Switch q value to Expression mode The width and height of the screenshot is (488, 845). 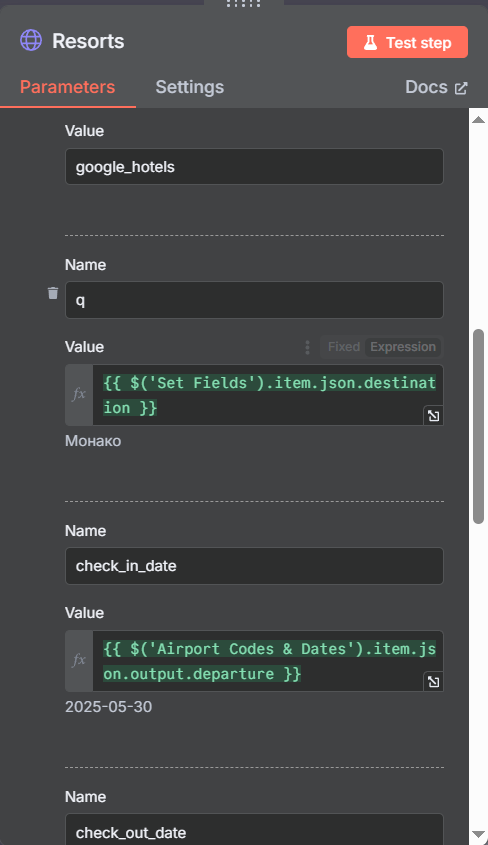pyautogui.click(x=403, y=347)
